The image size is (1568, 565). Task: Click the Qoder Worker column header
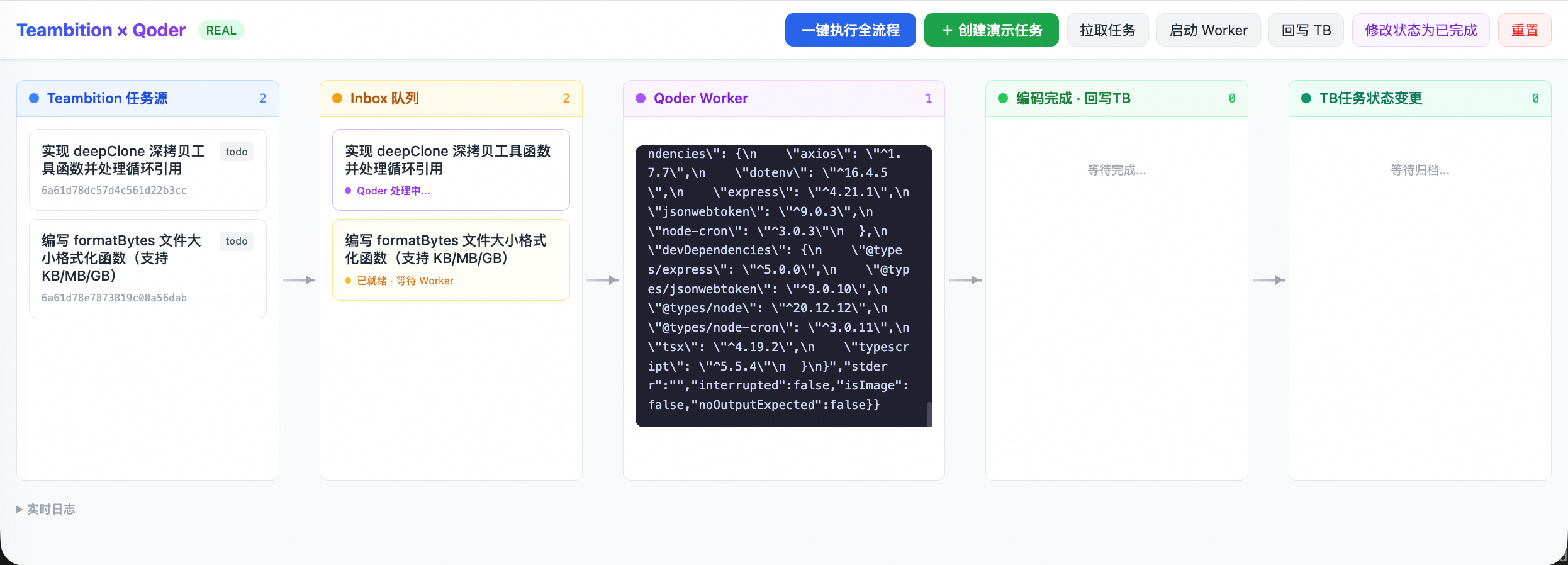784,98
